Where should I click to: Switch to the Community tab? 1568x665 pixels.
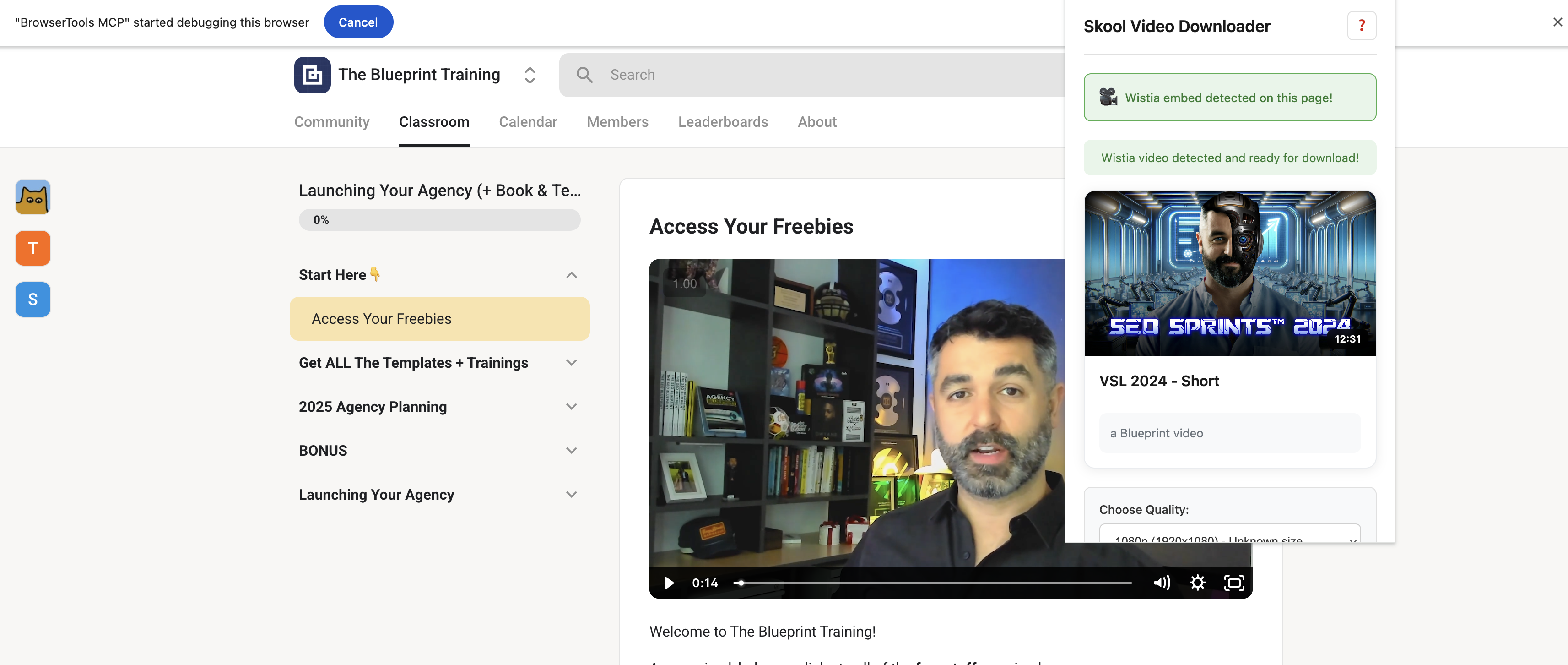point(332,122)
